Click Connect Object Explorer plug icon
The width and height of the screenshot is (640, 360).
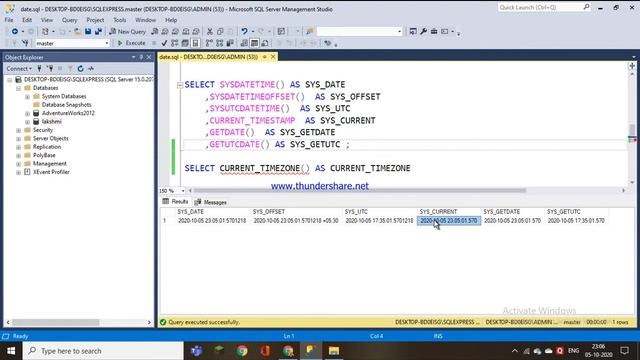pos(39,69)
